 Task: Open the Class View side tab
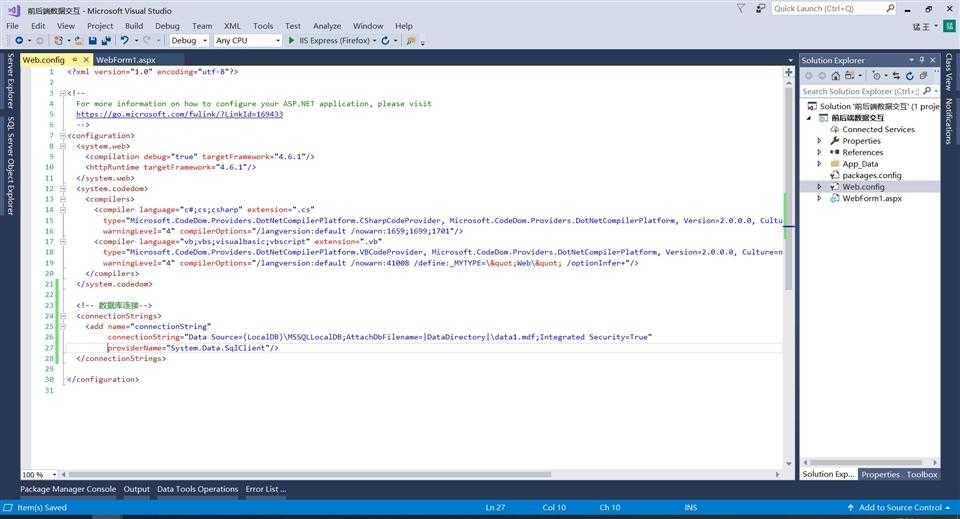tap(948, 72)
